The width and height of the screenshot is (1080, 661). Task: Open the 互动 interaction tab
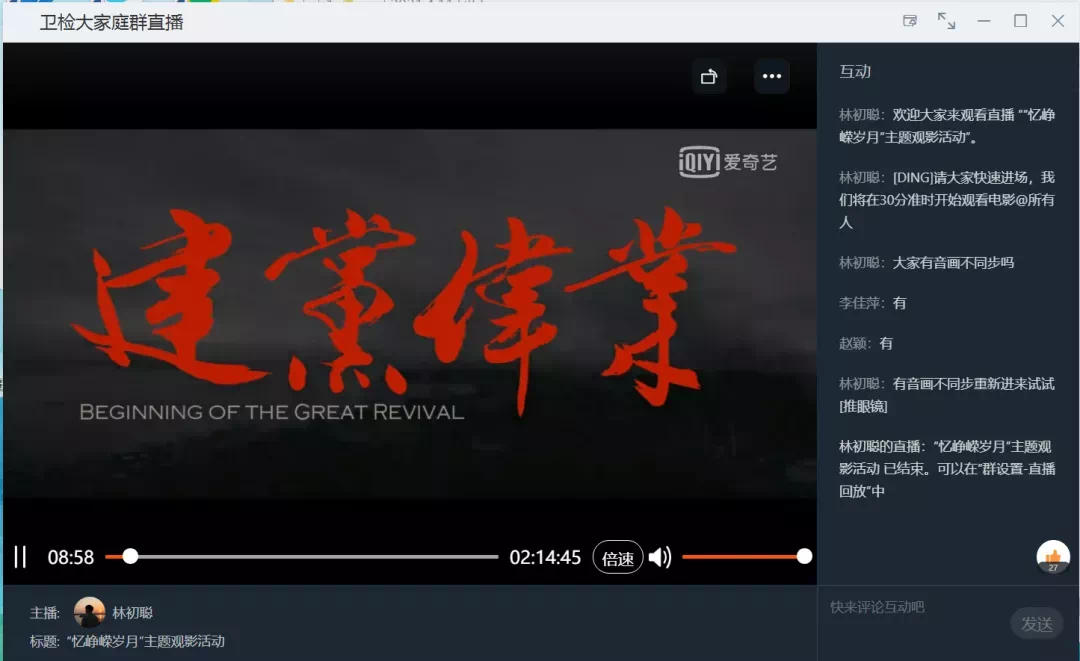pyautogui.click(x=855, y=72)
